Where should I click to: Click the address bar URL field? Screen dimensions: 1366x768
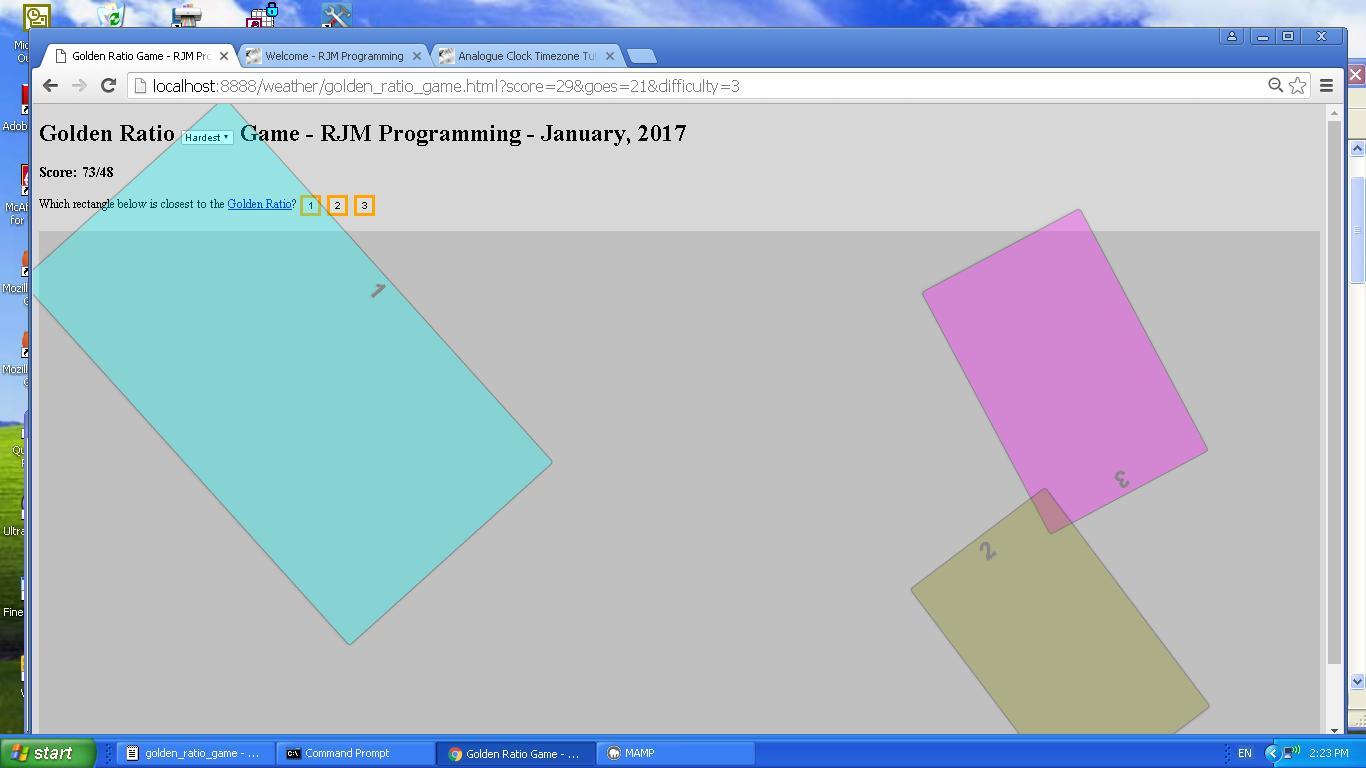tap(700, 86)
